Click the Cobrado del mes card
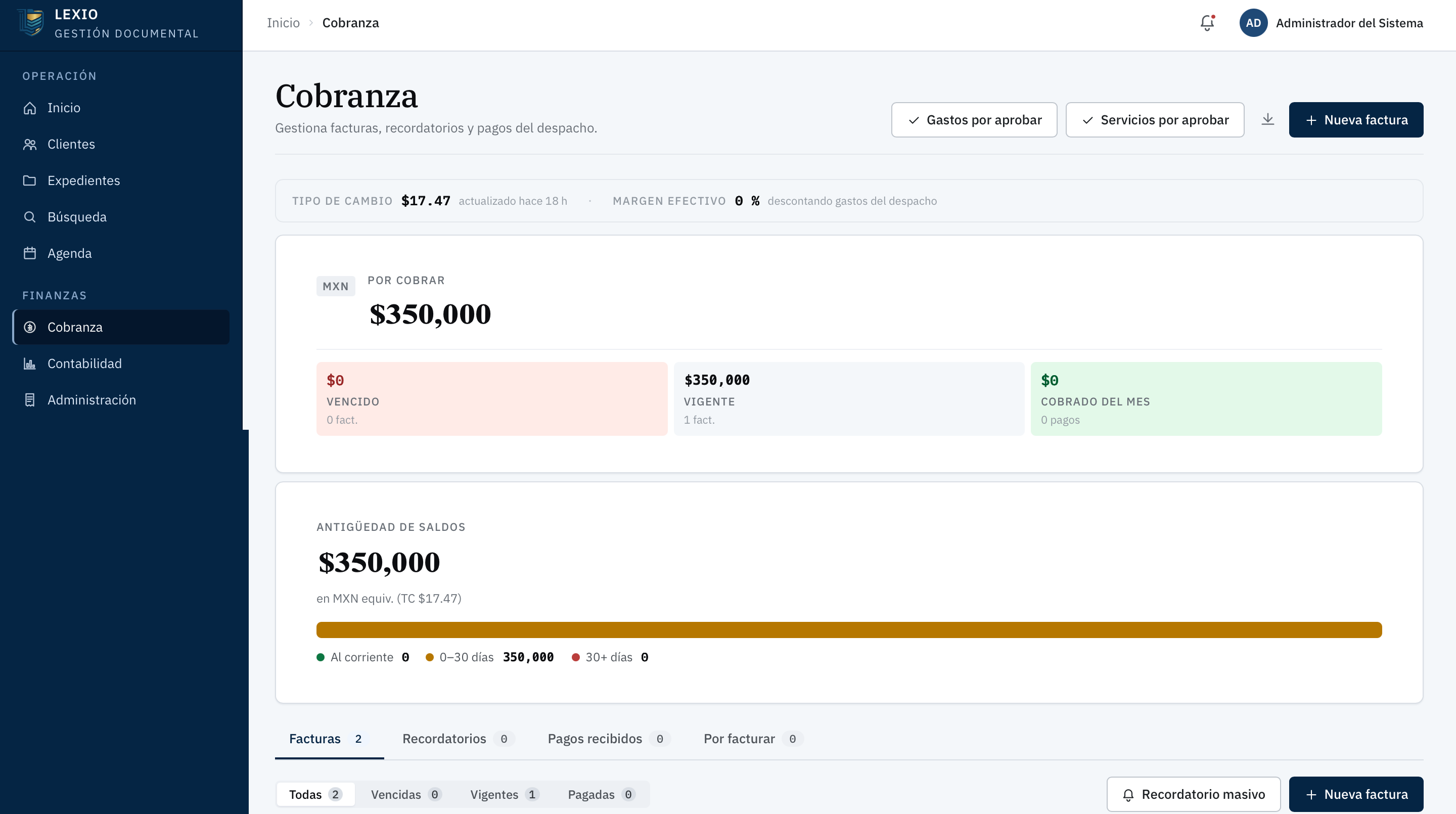This screenshot has width=1456, height=814. [x=1206, y=399]
